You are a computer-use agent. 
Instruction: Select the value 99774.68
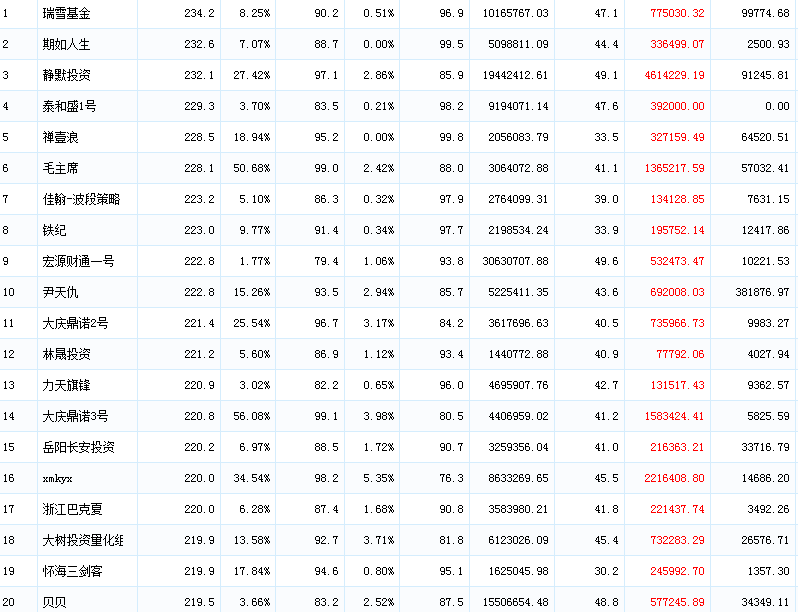[765, 13]
